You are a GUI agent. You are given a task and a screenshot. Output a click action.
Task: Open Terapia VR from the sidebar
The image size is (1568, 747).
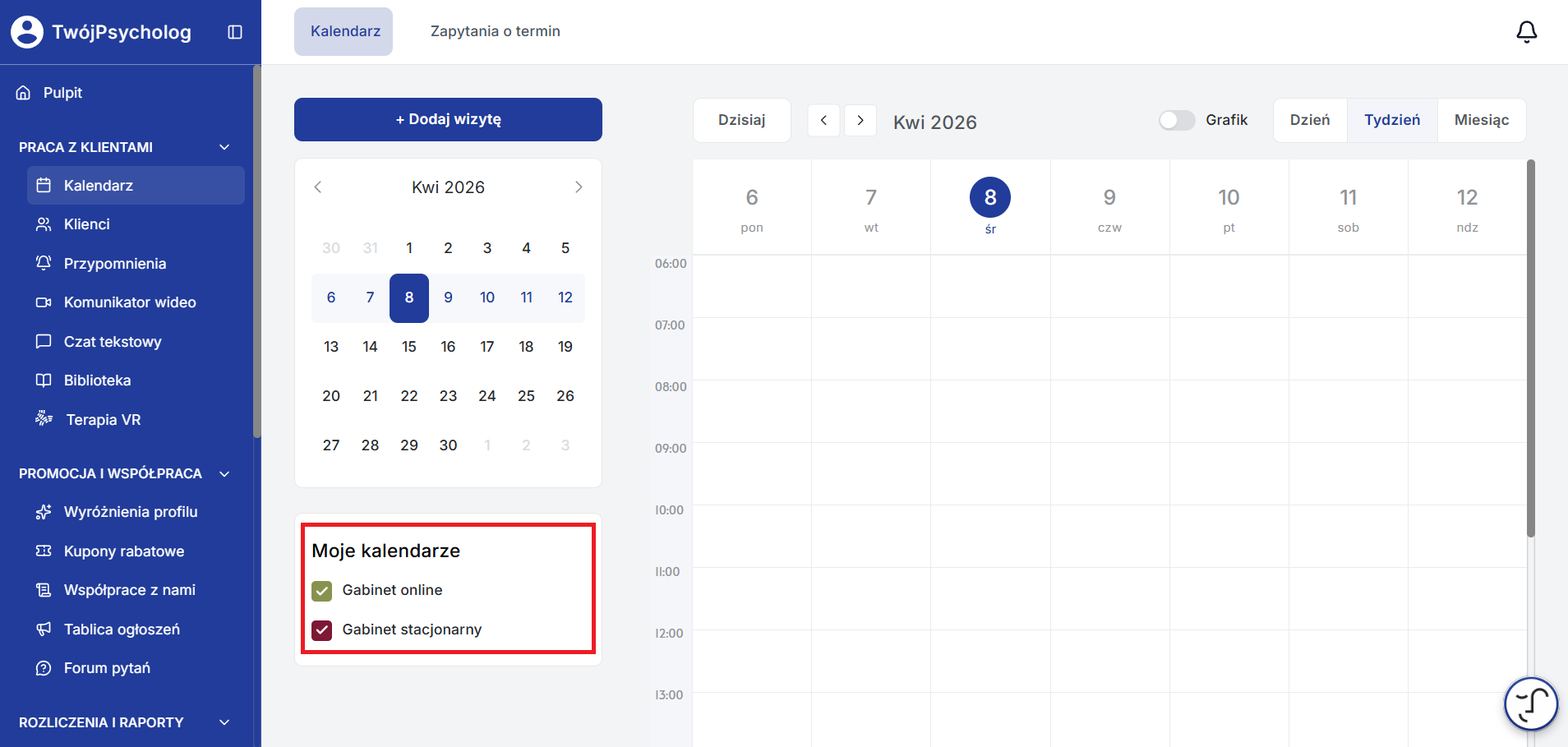pyautogui.click(x=103, y=420)
